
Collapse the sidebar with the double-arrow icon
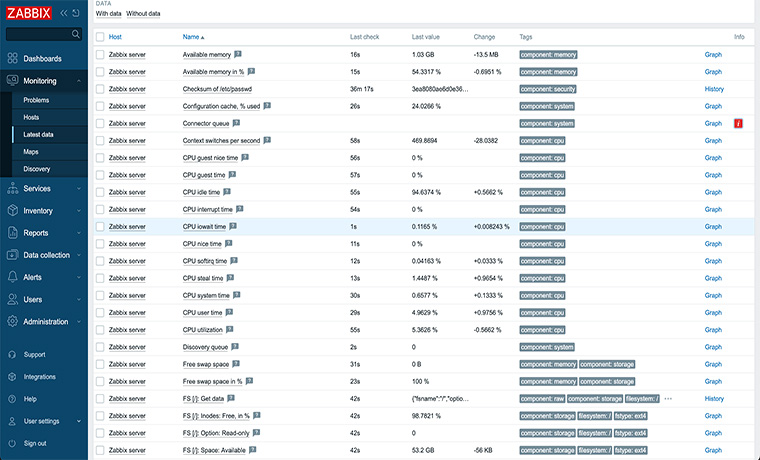(64, 13)
